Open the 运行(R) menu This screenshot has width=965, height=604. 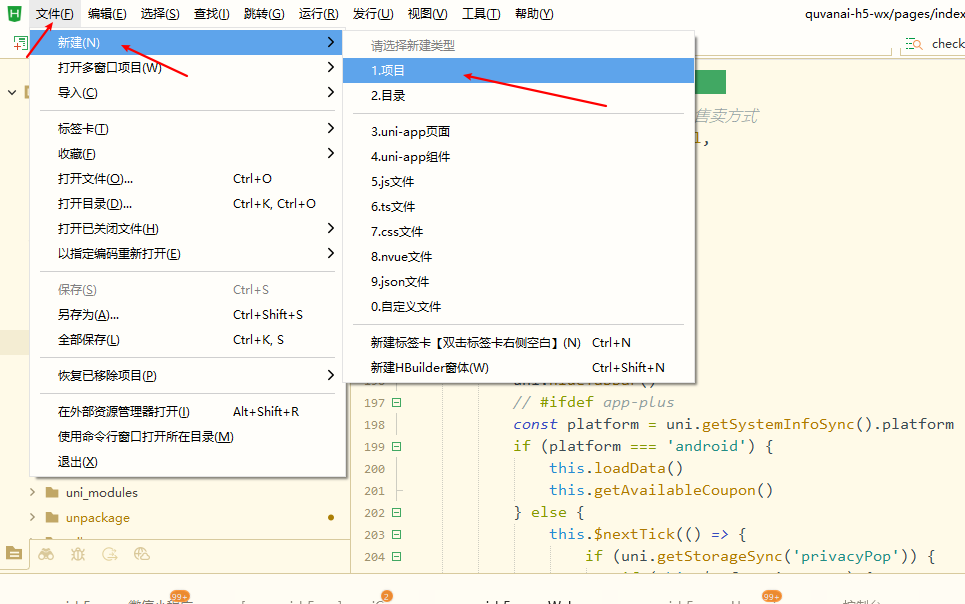(319, 14)
